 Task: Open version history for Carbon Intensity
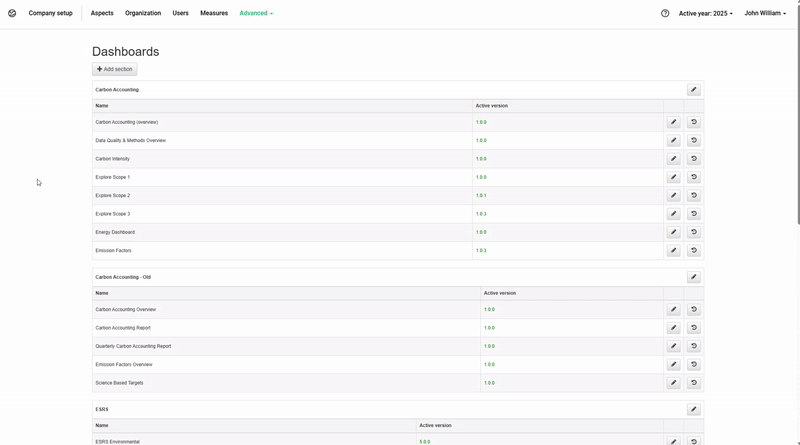click(x=693, y=159)
